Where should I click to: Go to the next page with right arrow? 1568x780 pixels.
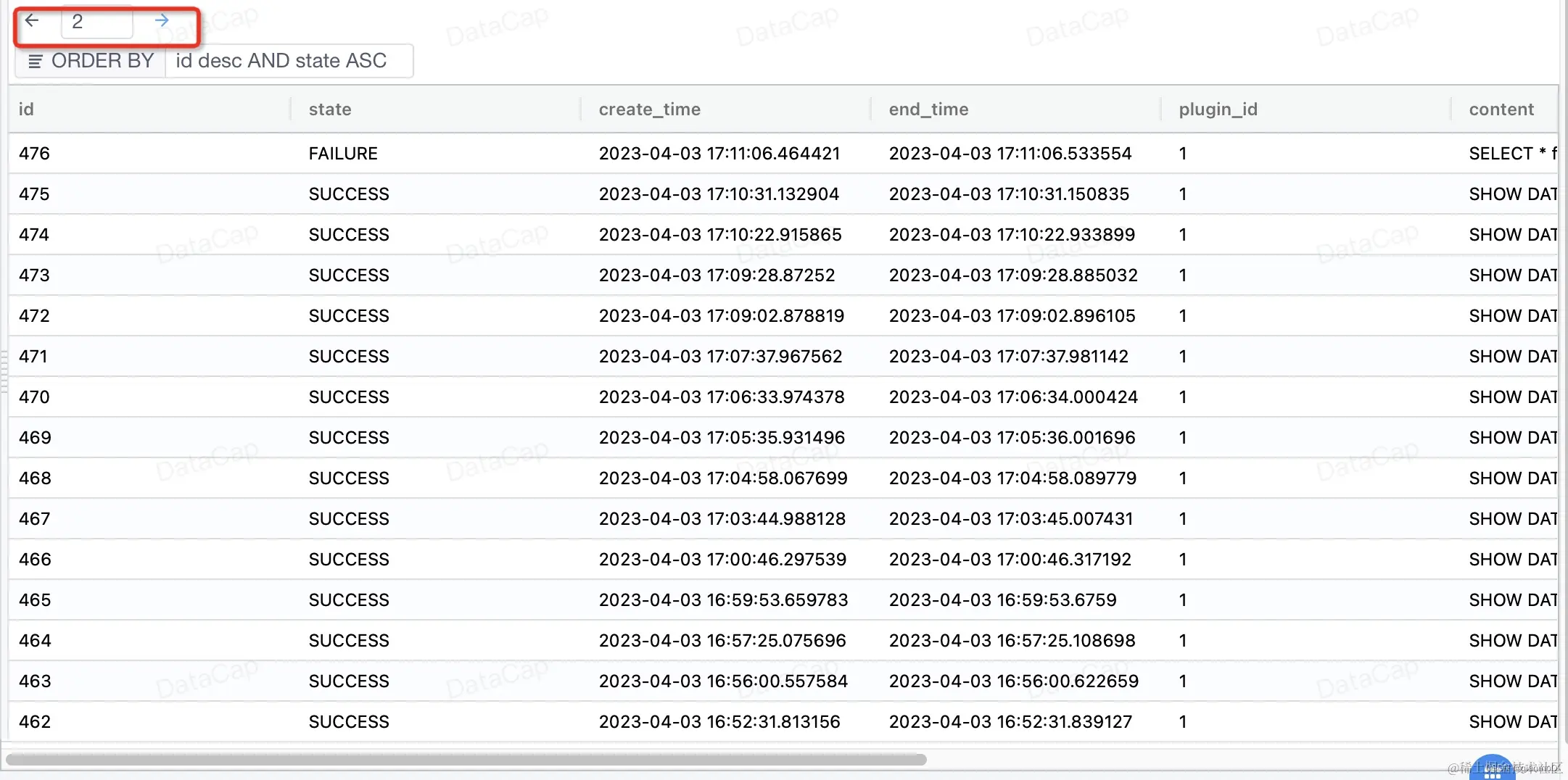162,21
